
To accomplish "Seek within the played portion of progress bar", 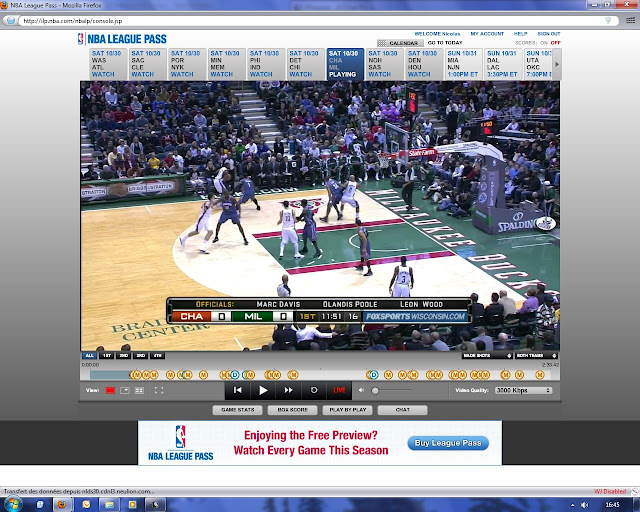I will tap(109, 375).
